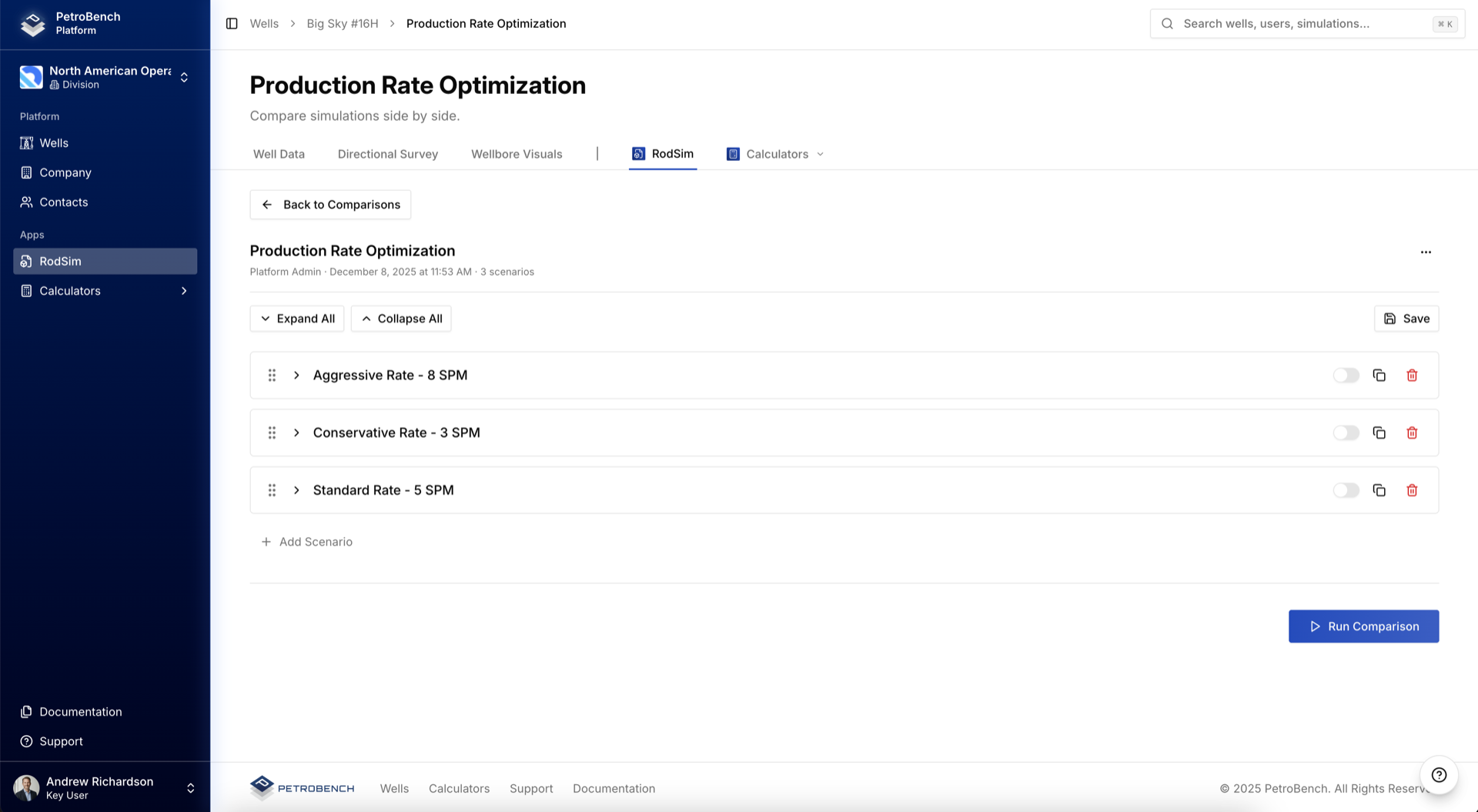
Task: Enable the Standard Rate - 5 SPM toggle
Action: click(x=1346, y=490)
